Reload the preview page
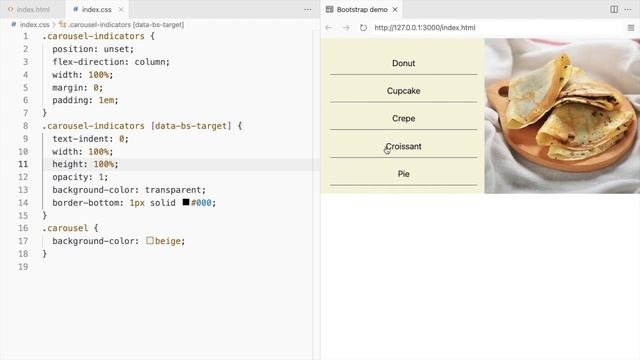The image size is (640, 360). click(x=363, y=28)
